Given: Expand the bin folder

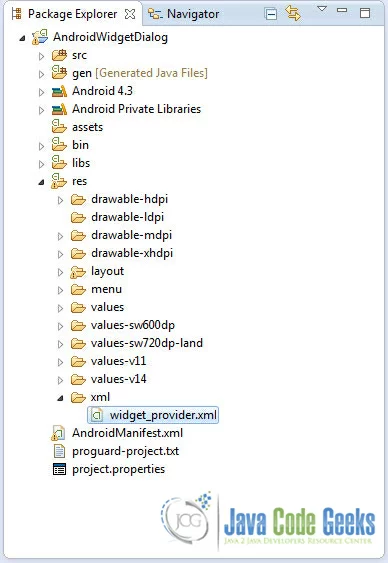Looking at the screenshot, I should [42, 146].
